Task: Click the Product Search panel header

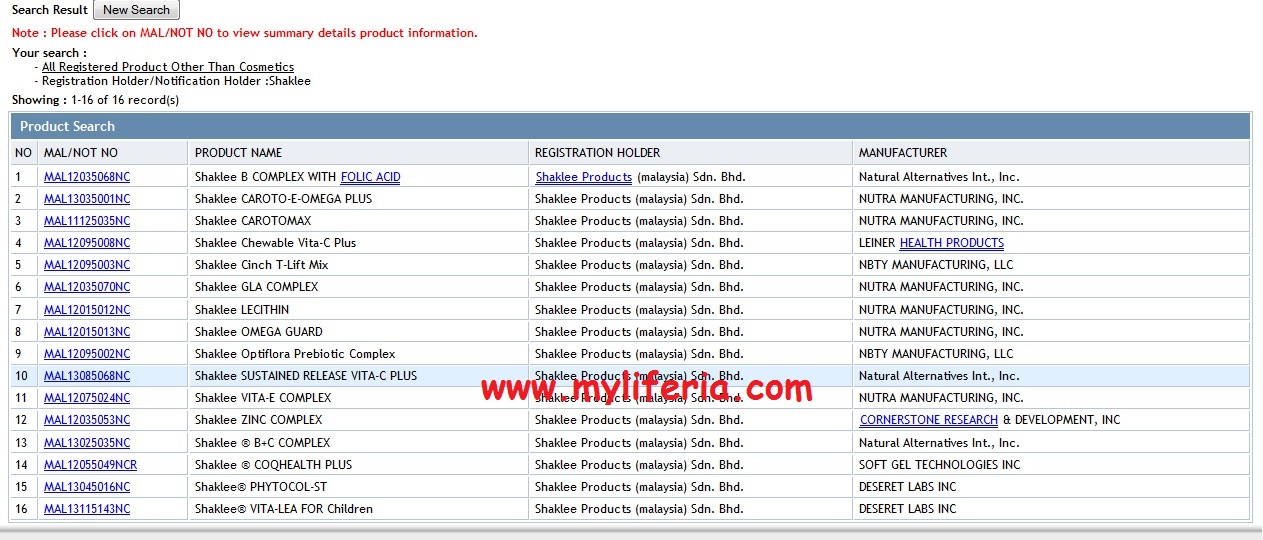Action: pyautogui.click(x=630, y=126)
